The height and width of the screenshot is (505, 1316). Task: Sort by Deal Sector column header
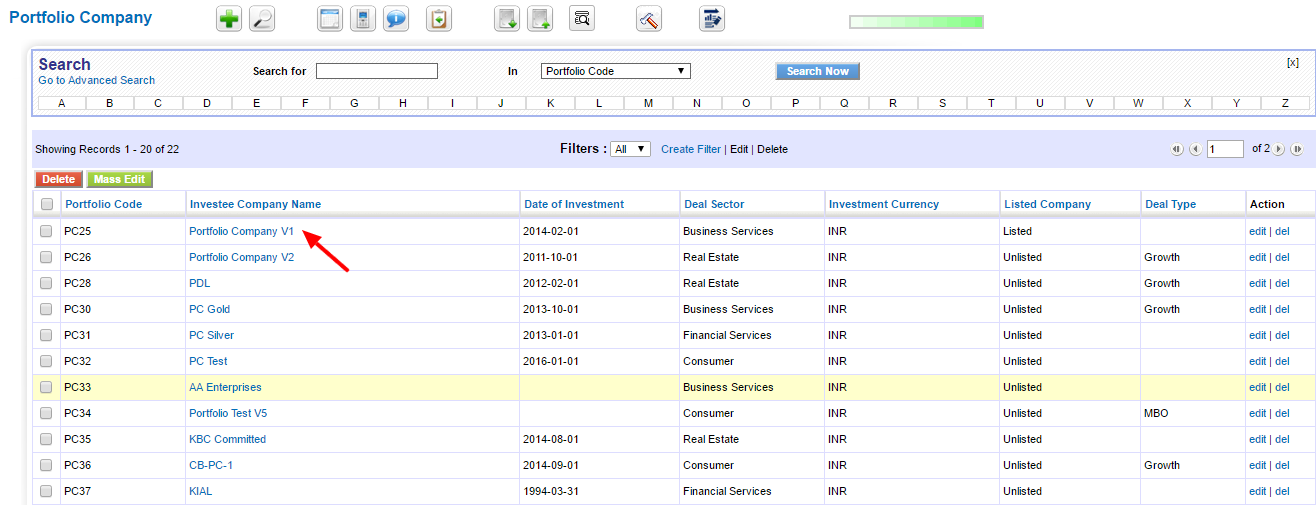click(x=714, y=204)
